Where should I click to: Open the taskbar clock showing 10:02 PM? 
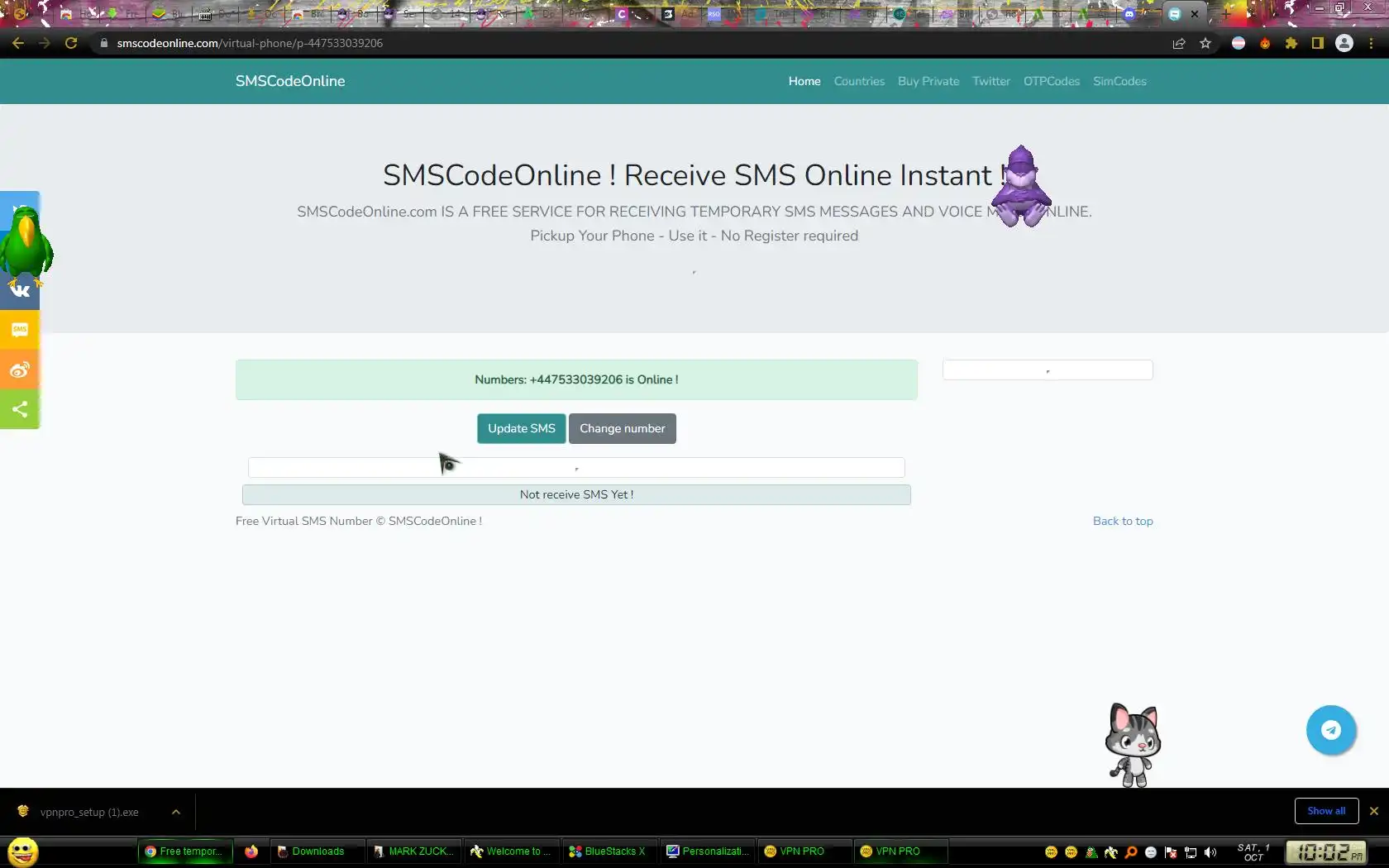click(x=1326, y=852)
